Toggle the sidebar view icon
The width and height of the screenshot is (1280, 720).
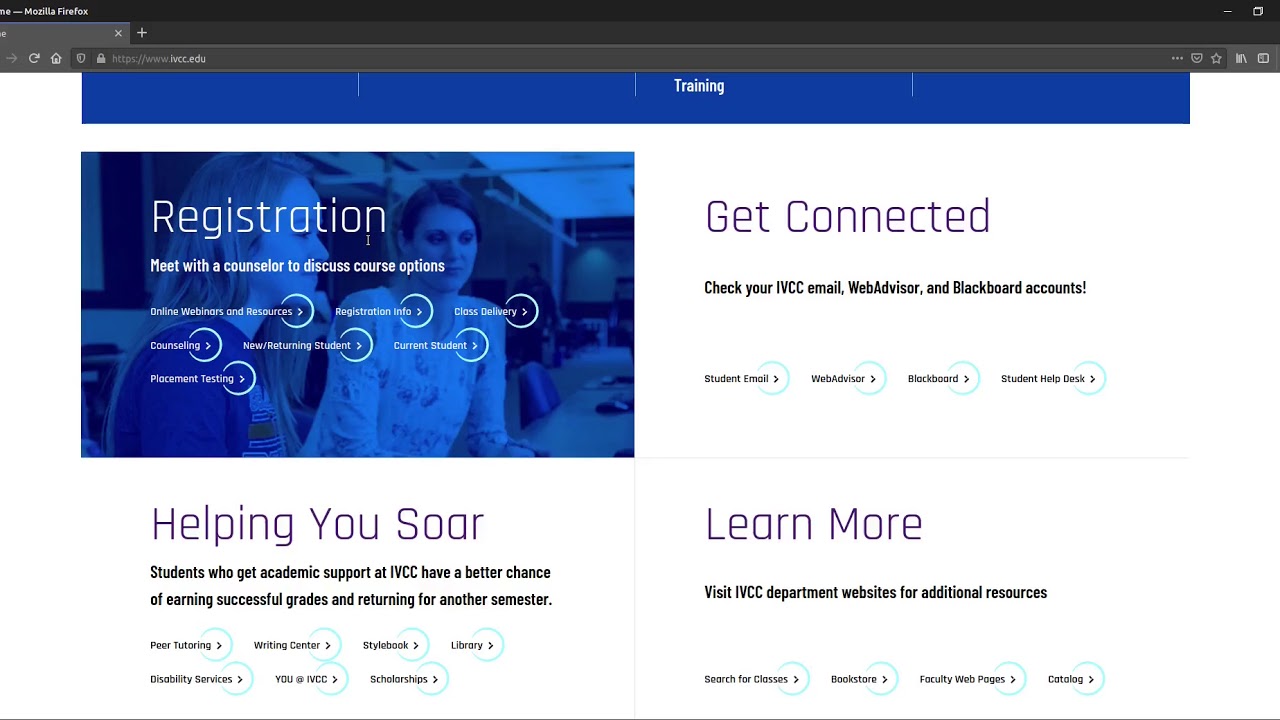pos(1263,58)
